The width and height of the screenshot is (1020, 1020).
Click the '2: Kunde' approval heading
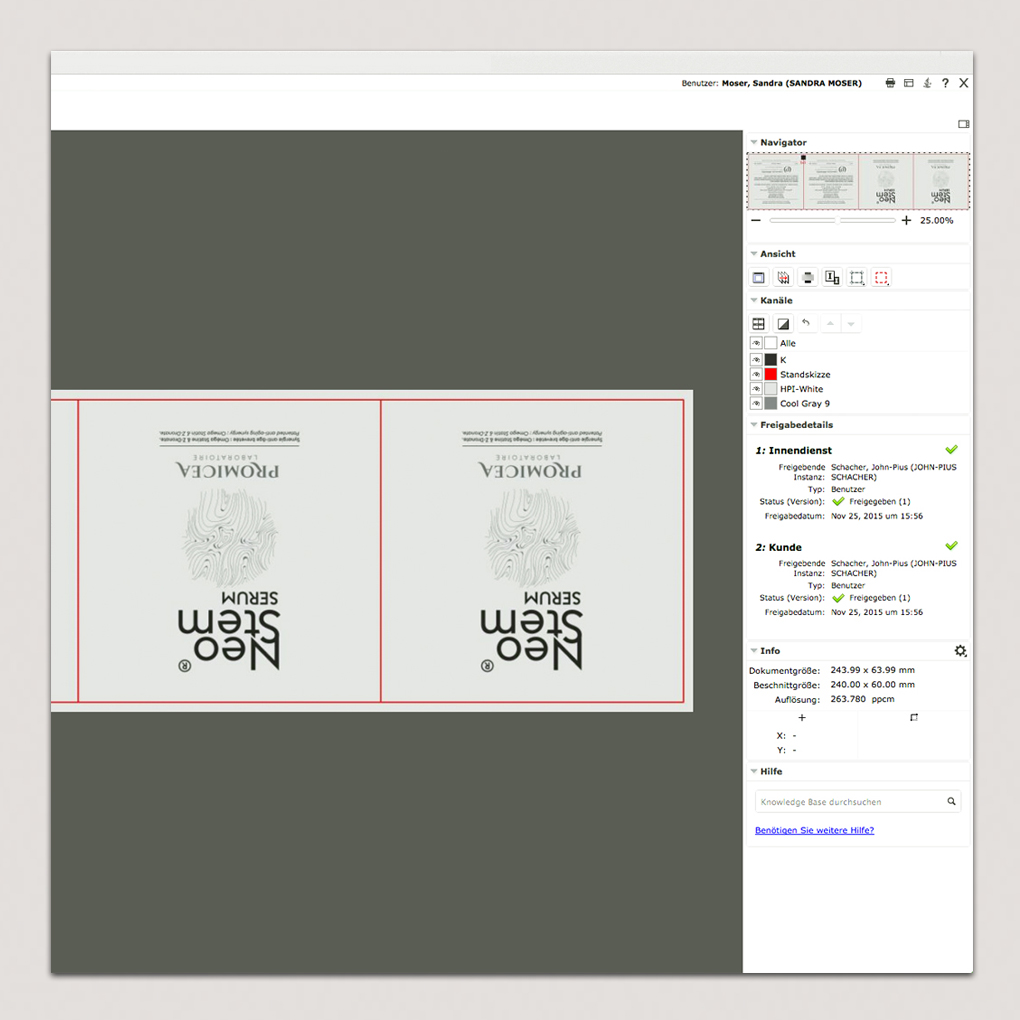click(x=779, y=547)
